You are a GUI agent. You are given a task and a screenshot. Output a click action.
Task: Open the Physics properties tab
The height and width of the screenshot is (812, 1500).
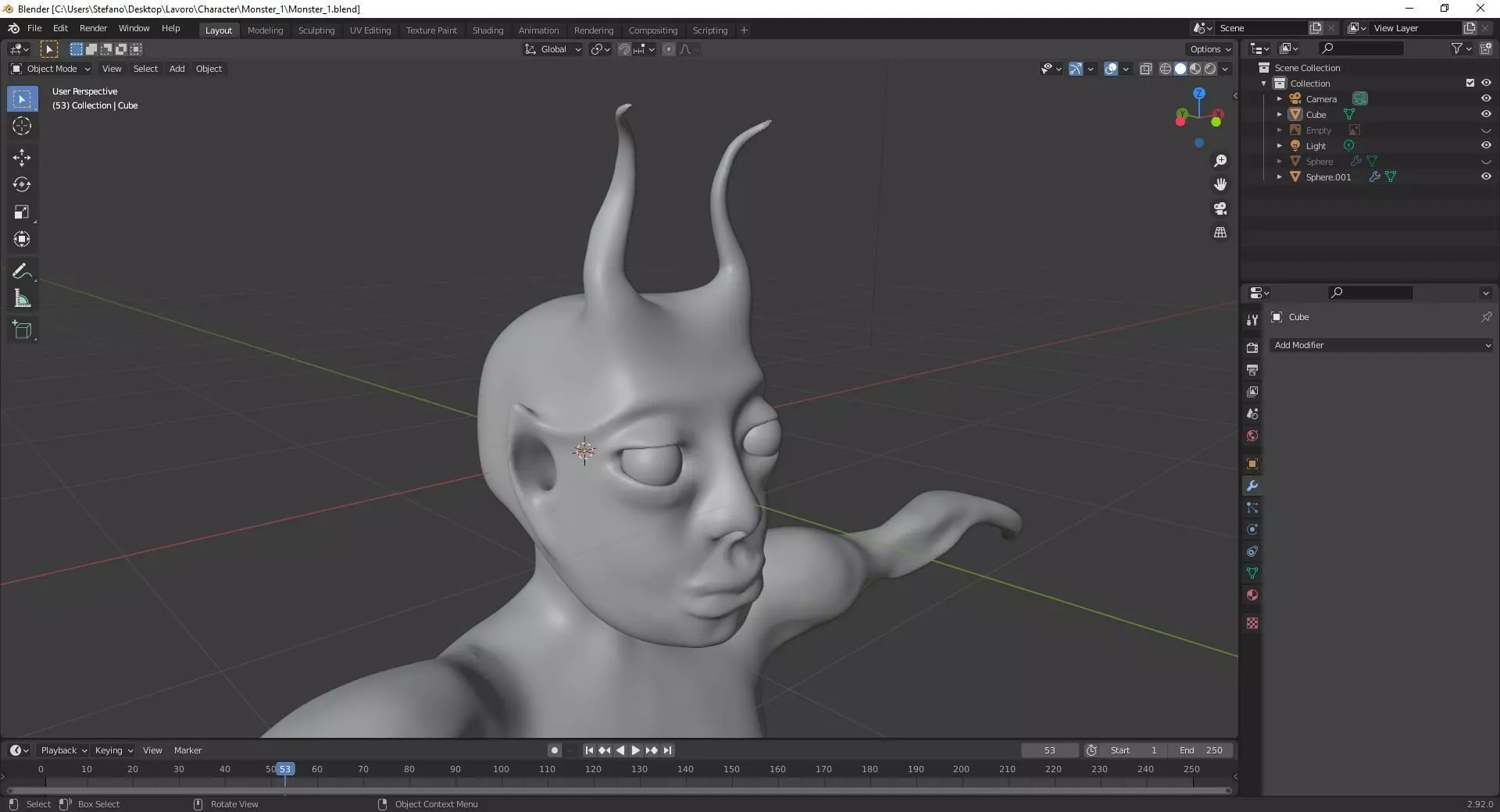coord(1252,529)
